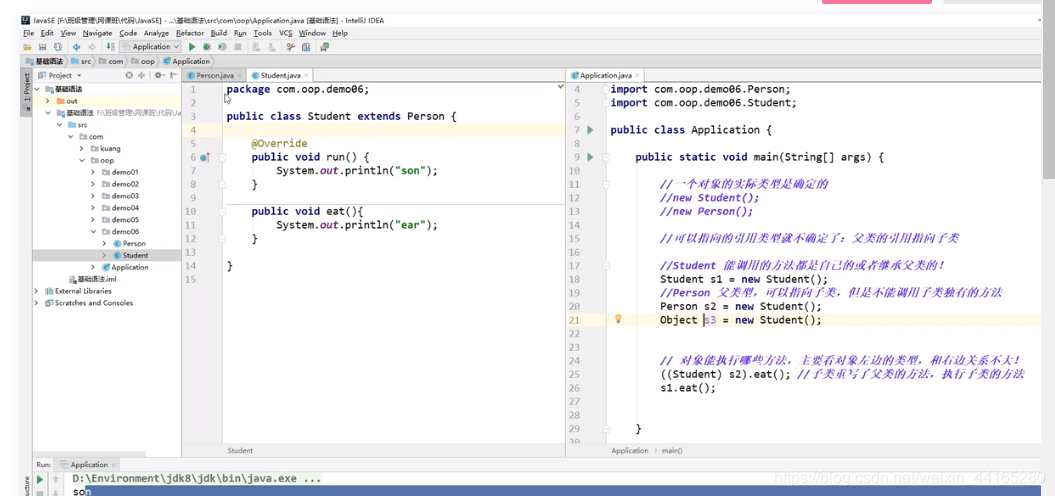This screenshot has width=1055, height=496.
Task: Select Person class in project tree
Action: [x=134, y=244]
